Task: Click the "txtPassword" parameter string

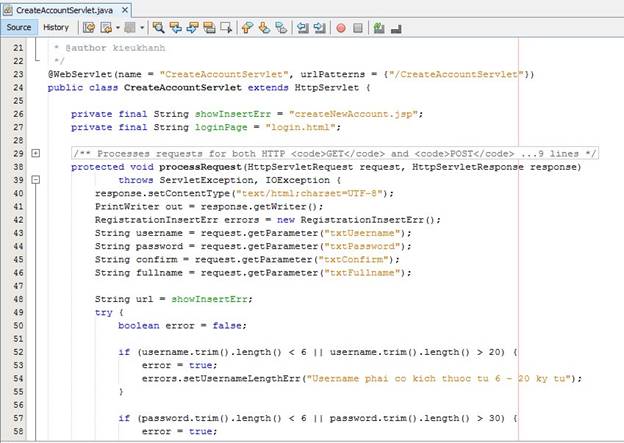Action: 362,246
